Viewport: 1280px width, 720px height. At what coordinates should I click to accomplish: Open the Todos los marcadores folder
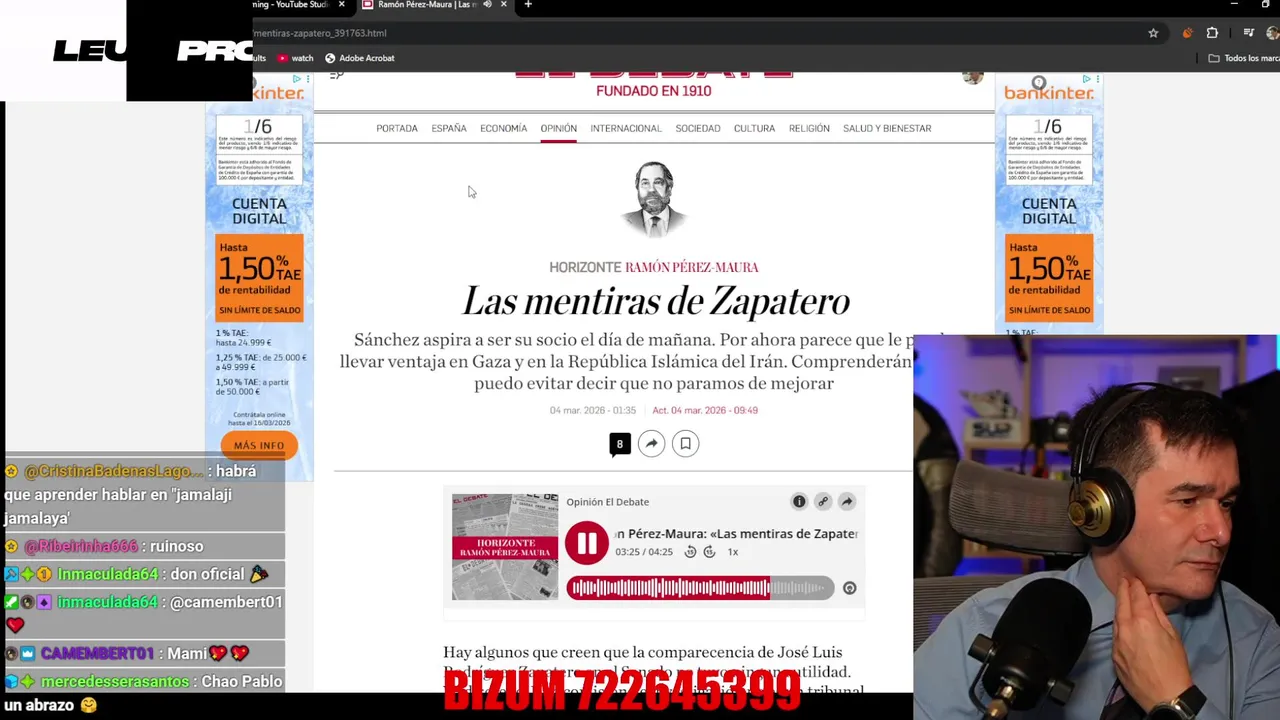click(x=1244, y=58)
